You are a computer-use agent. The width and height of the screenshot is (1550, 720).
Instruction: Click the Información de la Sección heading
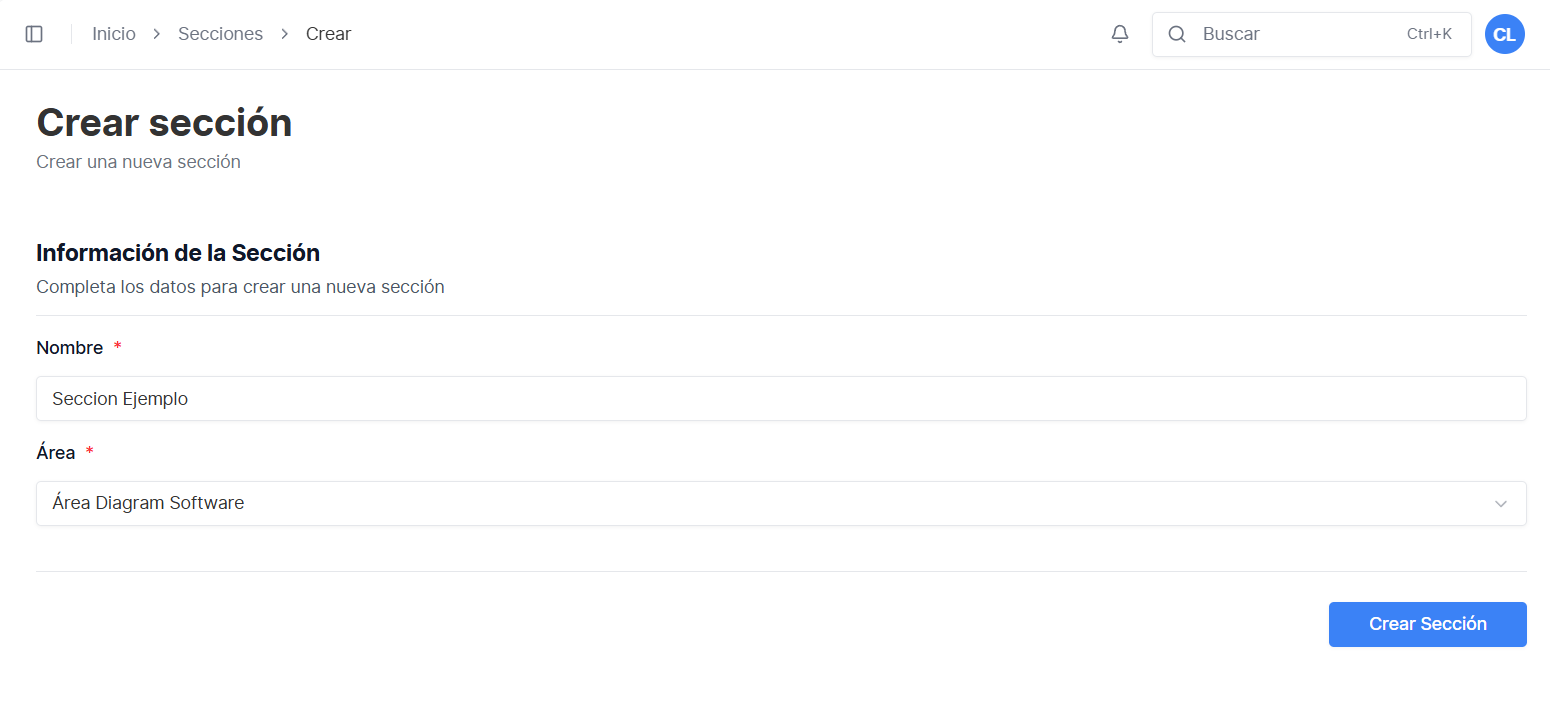coord(178,252)
